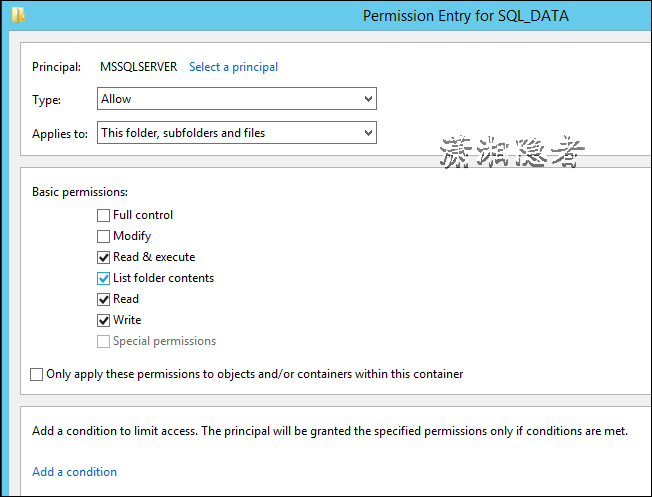The height and width of the screenshot is (497, 652).
Task: Check the Modify permission box
Action: pos(103,236)
